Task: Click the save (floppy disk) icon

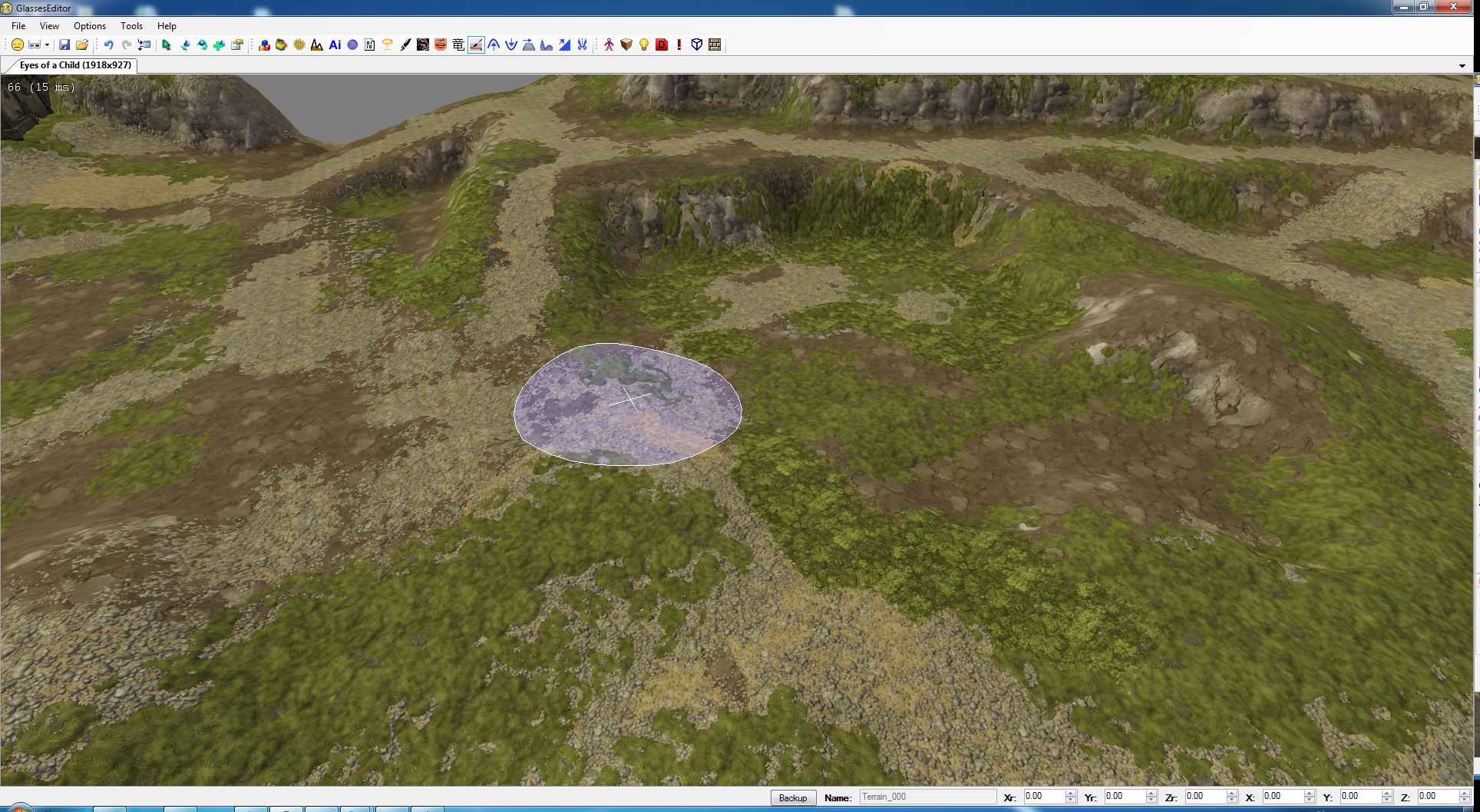Action: click(64, 45)
